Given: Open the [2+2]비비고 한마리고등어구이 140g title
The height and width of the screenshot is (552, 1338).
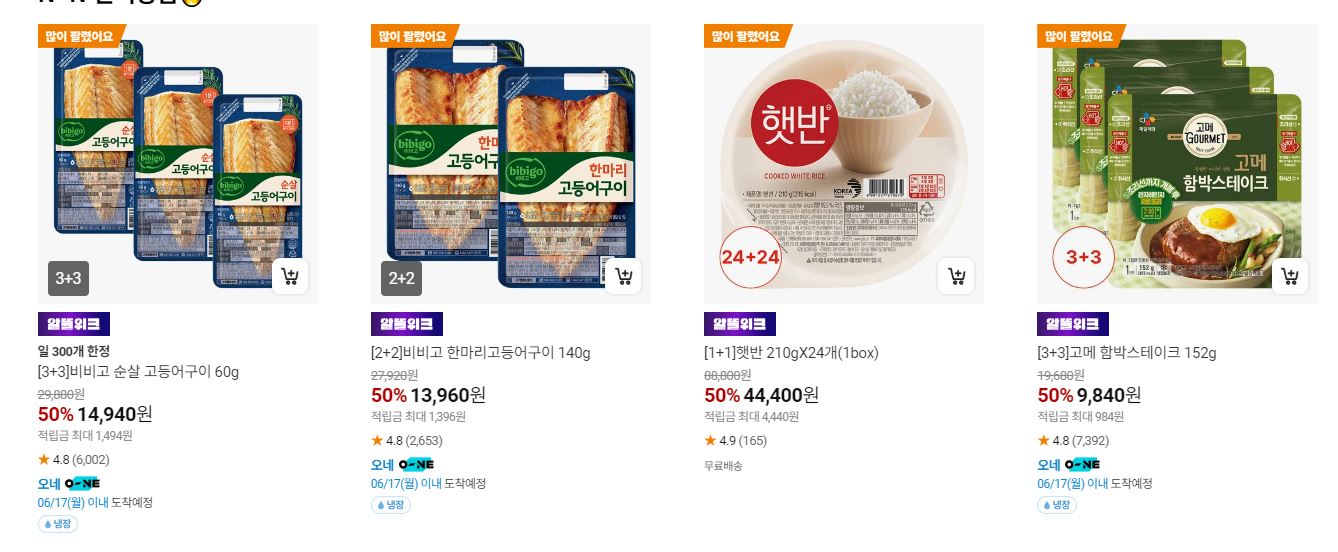Looking at the screenshot, I should coord(481,353).
